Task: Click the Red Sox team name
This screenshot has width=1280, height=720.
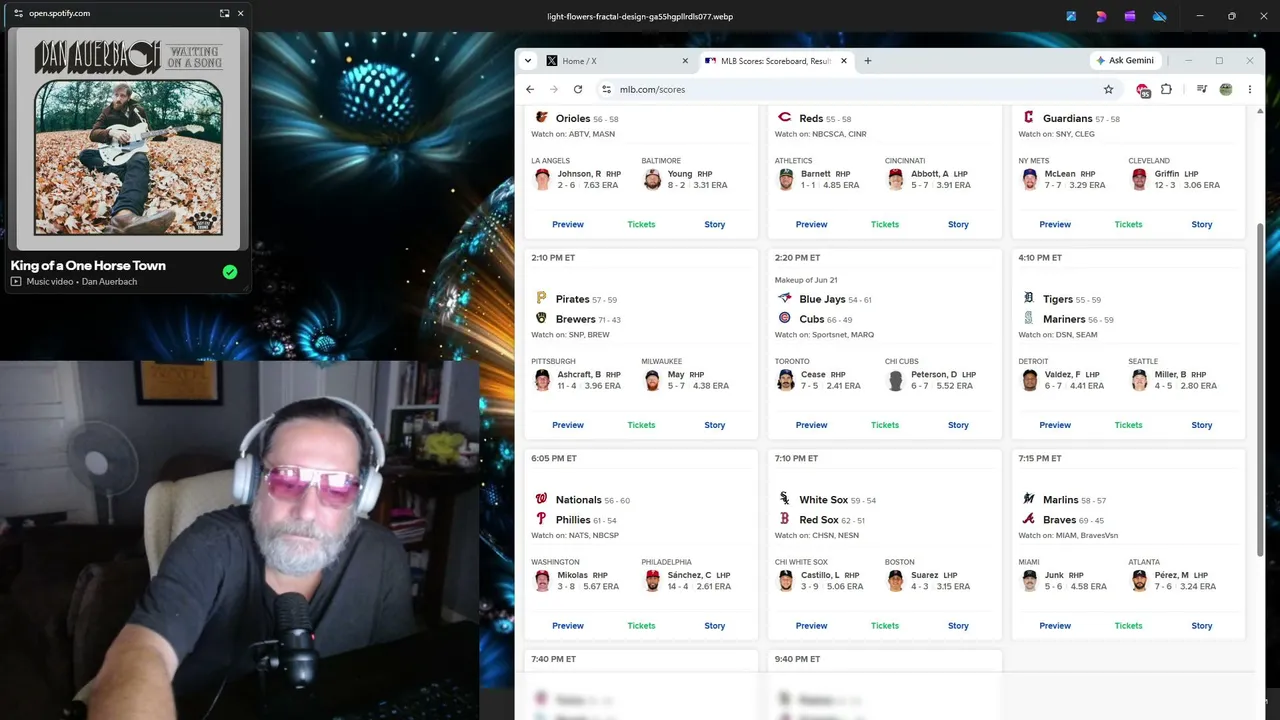Action: [x=819, y=520]
